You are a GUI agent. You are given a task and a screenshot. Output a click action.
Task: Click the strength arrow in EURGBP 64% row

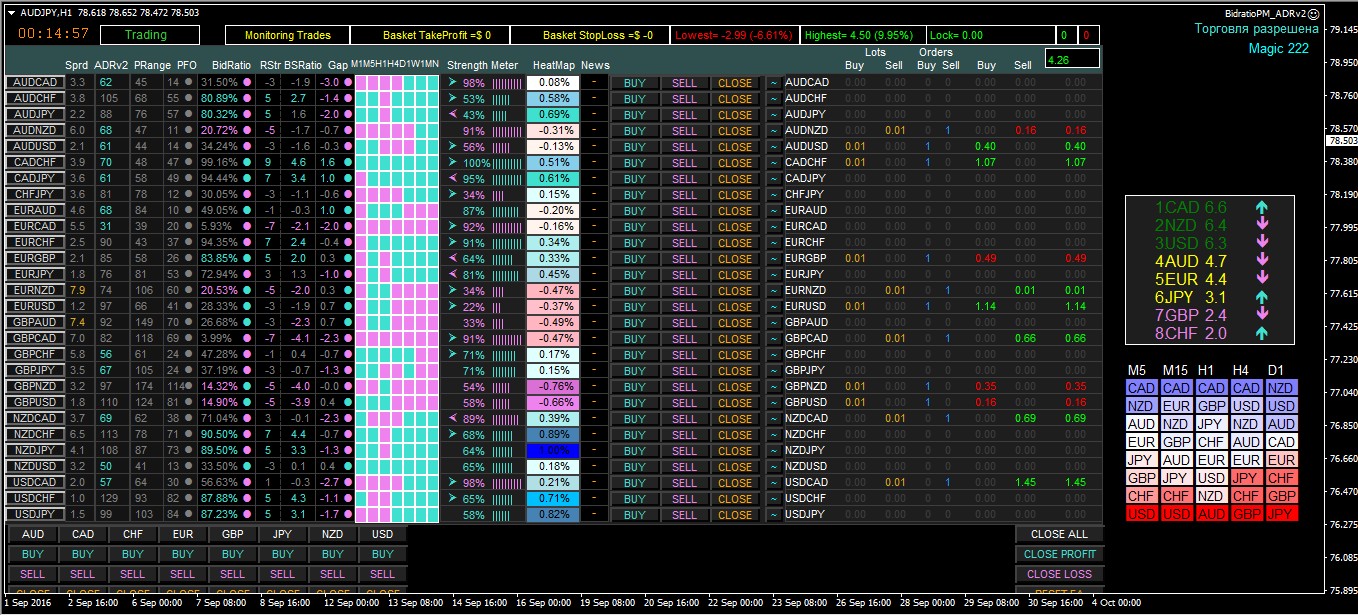(x=452, y=258)
